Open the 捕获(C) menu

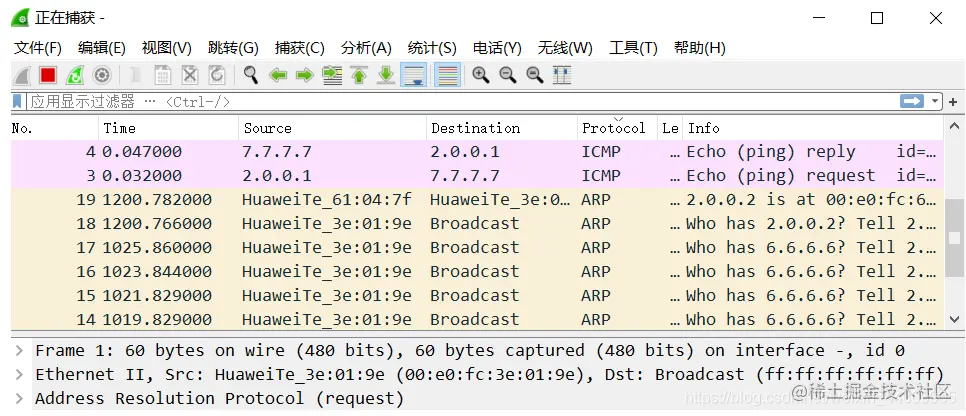[299, 48]
